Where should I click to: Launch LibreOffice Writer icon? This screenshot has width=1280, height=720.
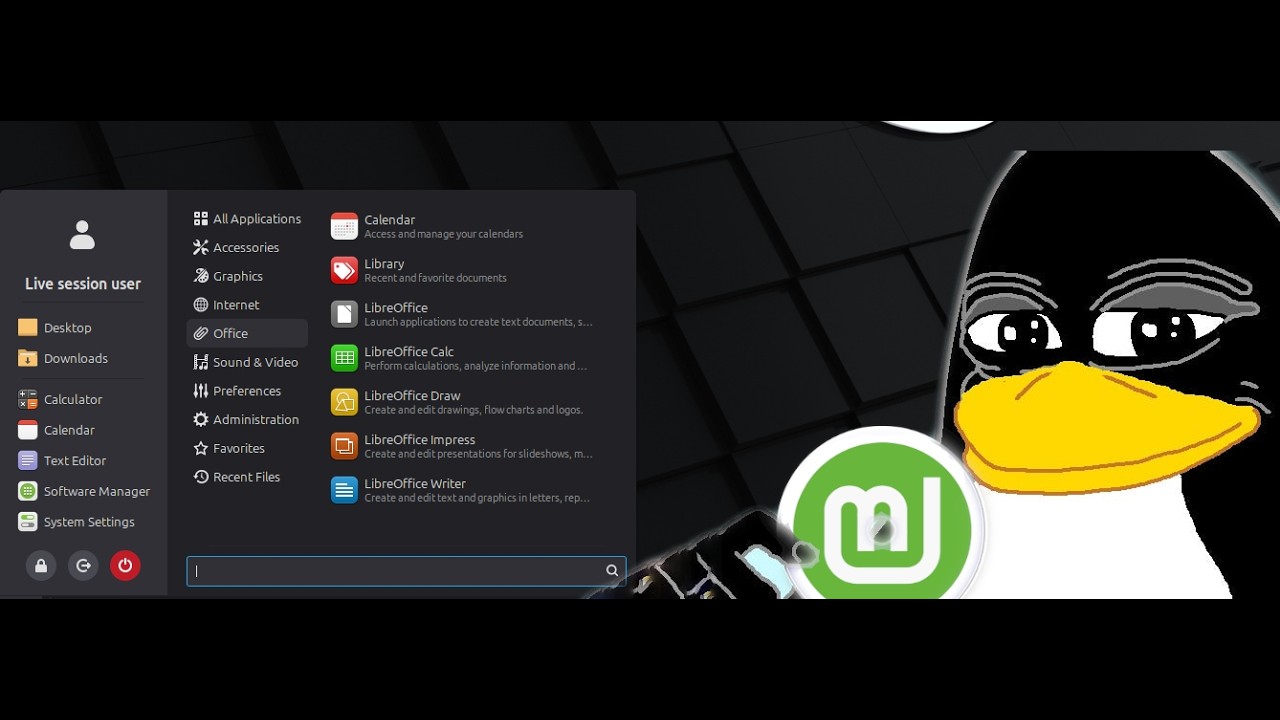[x=344, y=490]
